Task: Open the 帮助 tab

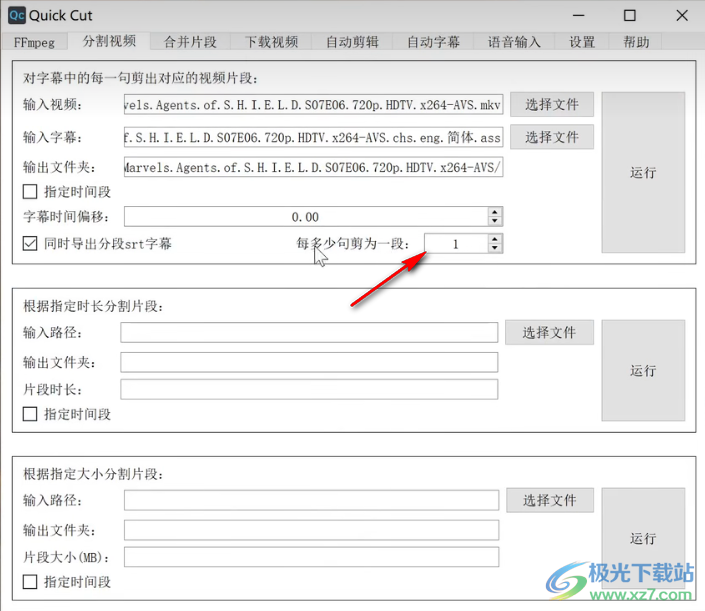Action: pos(636,42)
